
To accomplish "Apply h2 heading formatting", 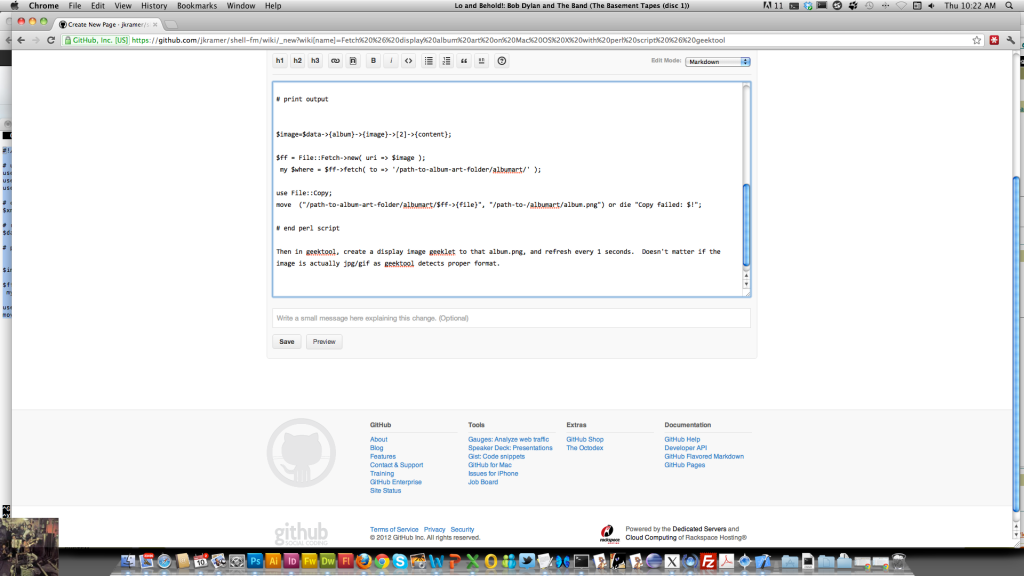I will coord(297,61).
